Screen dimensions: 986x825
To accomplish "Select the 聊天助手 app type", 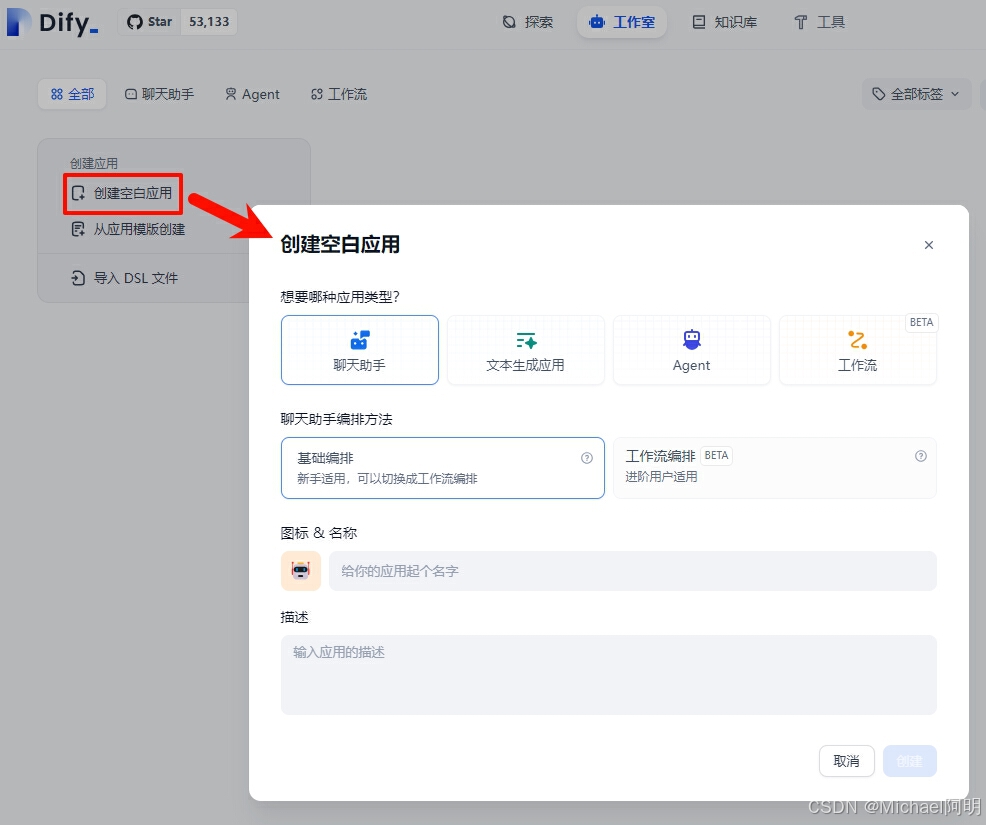I will tap(360, 350).
